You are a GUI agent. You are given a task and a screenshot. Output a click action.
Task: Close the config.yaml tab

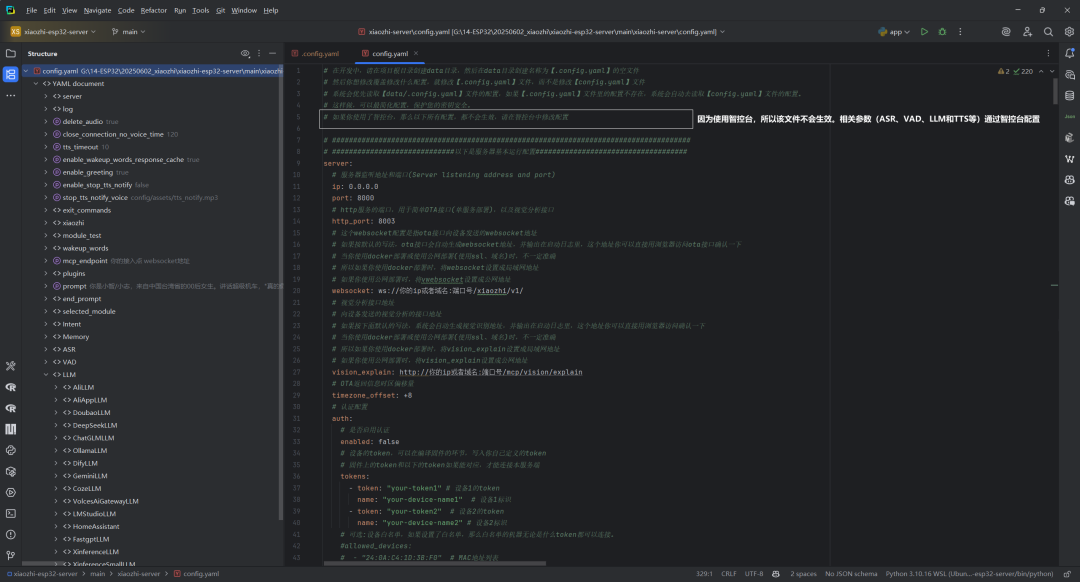(x=416, y=53)
